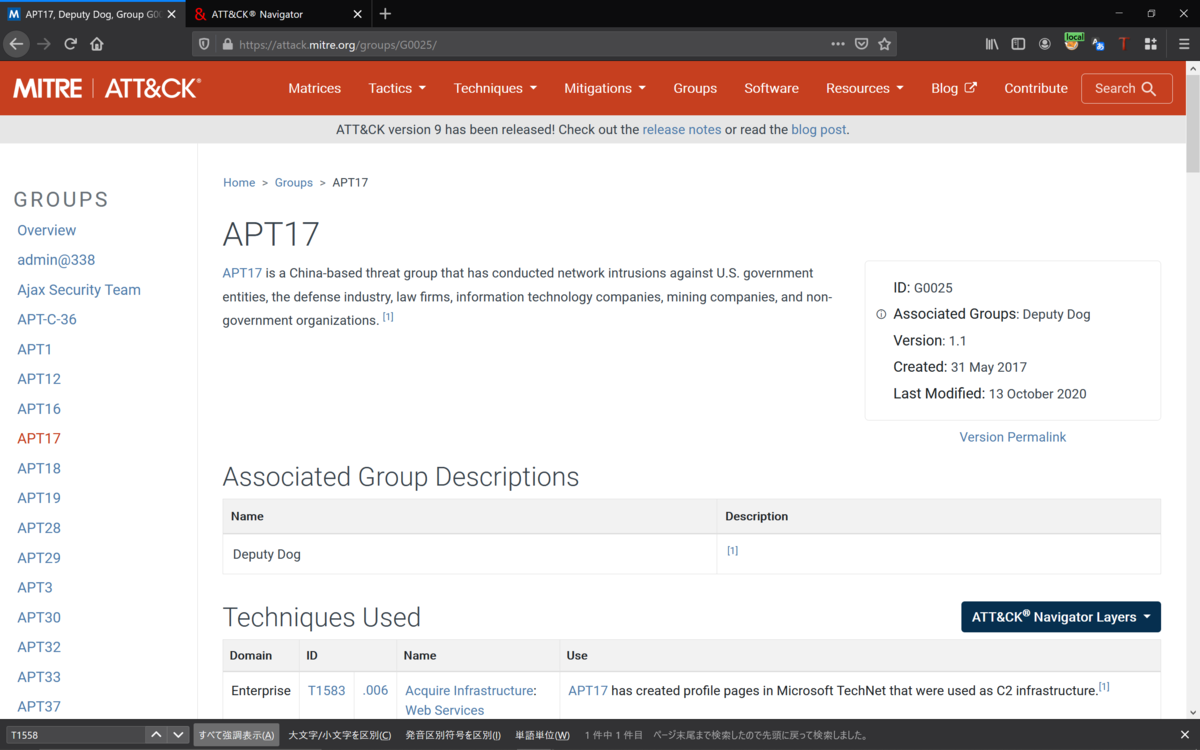The image size is (1200, 750).
Task: Click the 'local' badge extension icon
Action: click(1072, 42)
